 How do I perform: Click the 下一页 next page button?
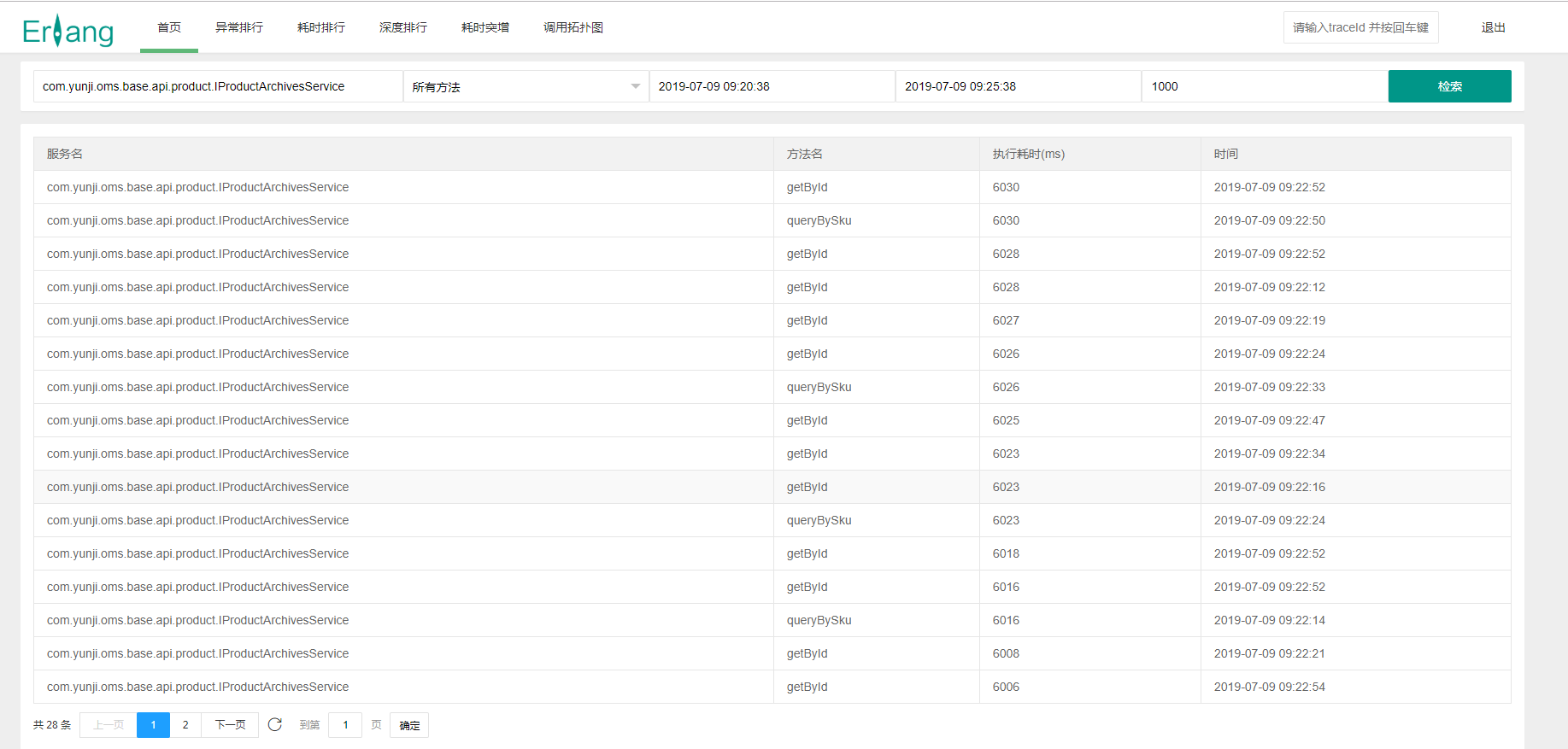pyautogui.click(x=230, y=724)
